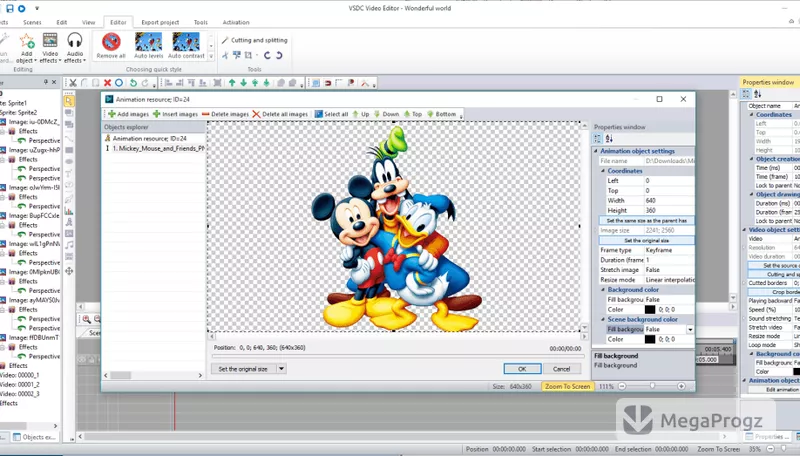
Task: Click the first green down arrow in editor toolbar
Action: tap(243, 83)
